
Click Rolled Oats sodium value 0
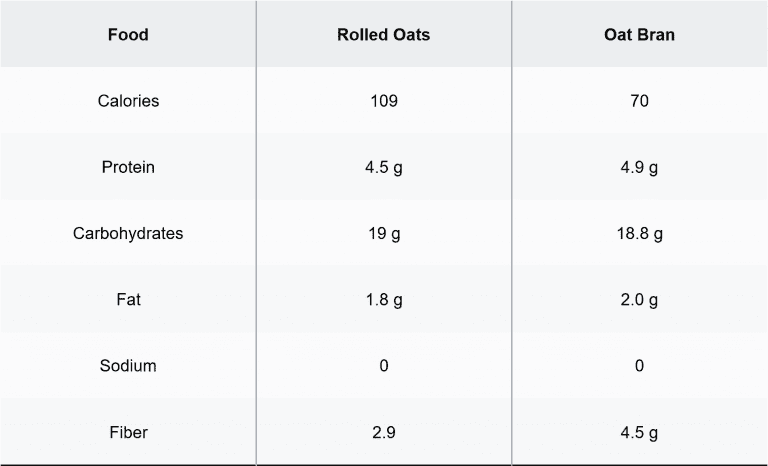384,366
